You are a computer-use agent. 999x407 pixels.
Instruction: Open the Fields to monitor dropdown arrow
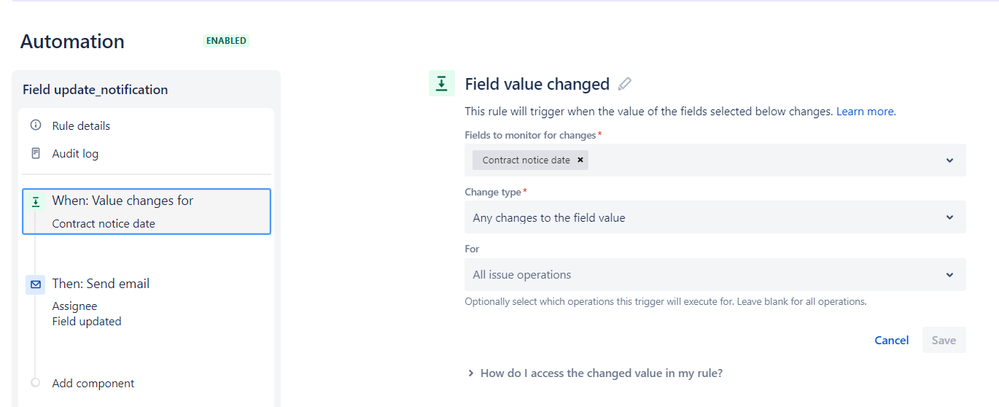click(949, 160)
